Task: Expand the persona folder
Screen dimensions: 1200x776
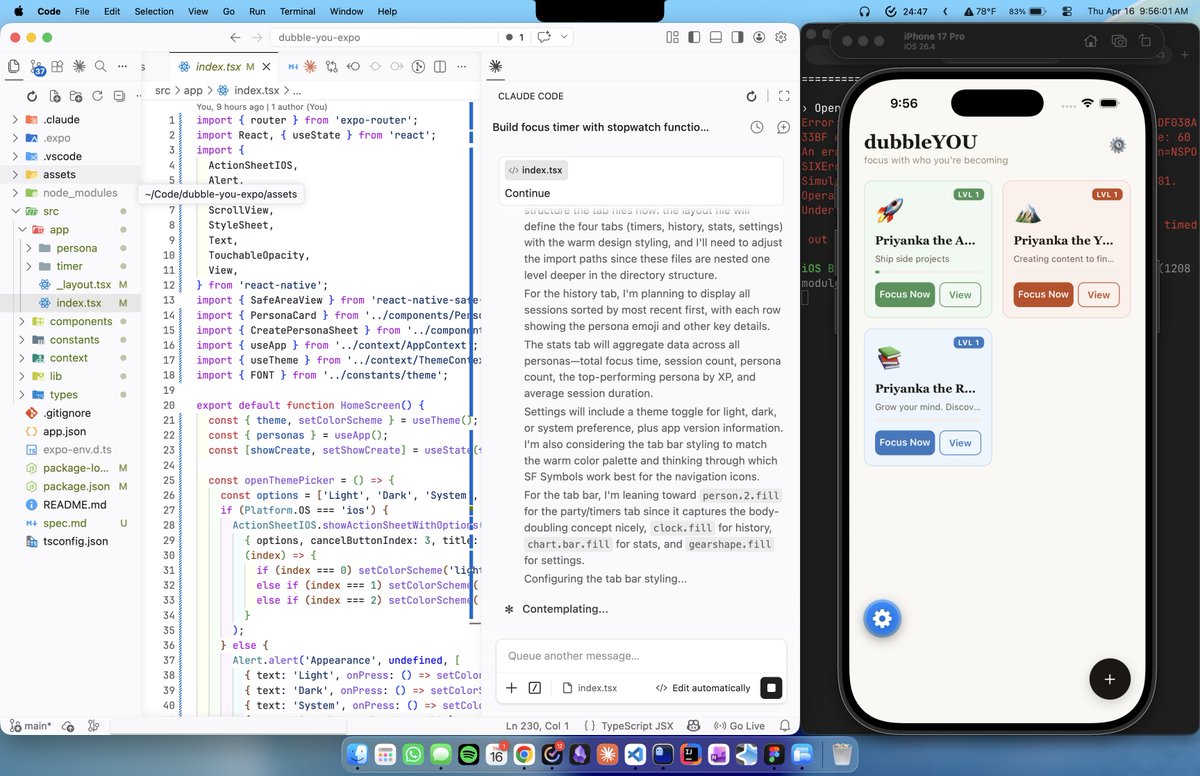Action: pyautogui.click(x=70, y=248)
